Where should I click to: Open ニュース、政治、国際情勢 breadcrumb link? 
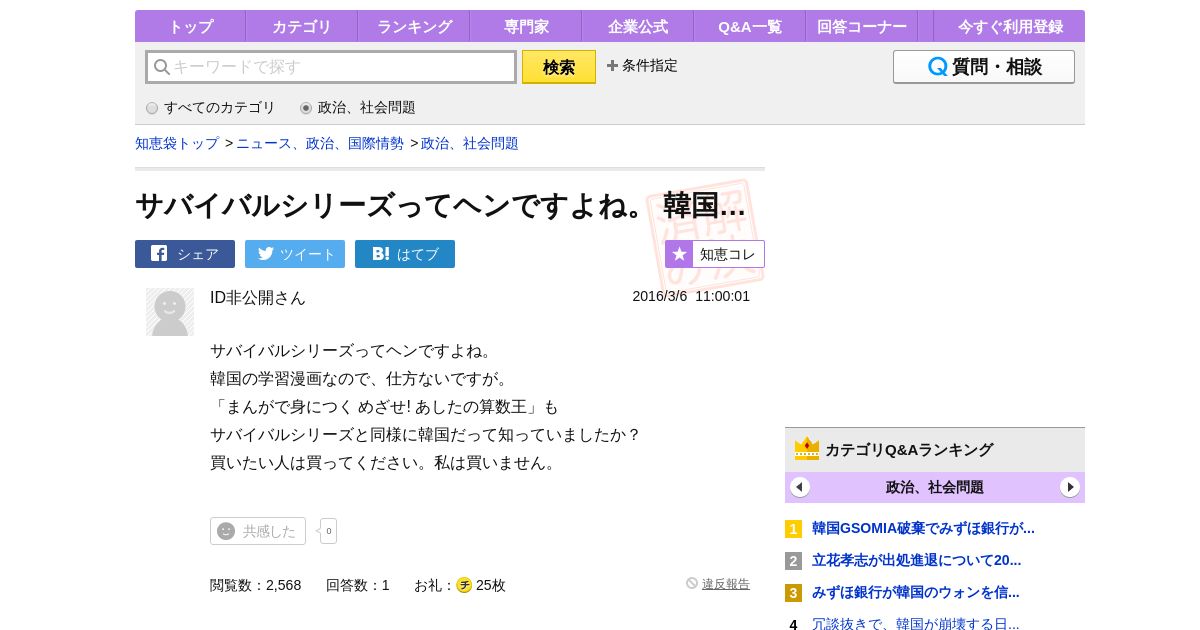(x=320, y=144)
